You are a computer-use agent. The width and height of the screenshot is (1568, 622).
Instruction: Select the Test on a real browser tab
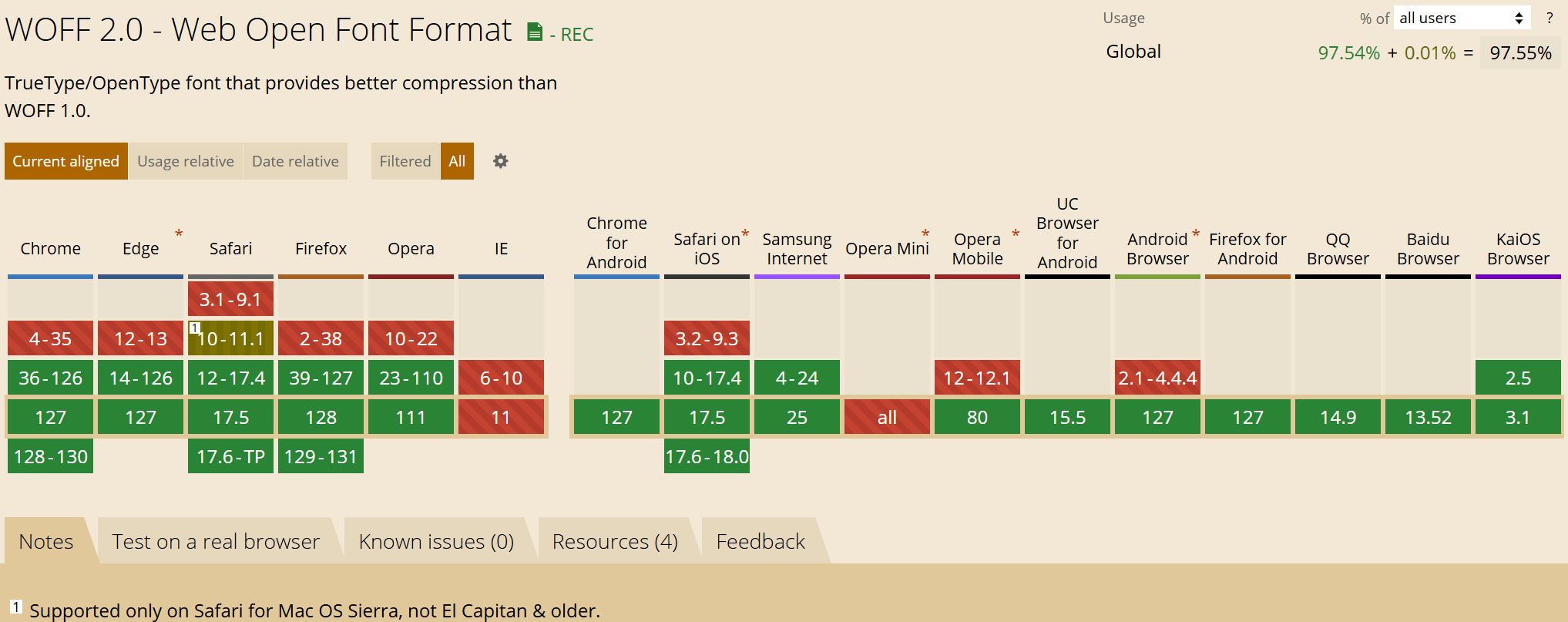coord(216,542)
